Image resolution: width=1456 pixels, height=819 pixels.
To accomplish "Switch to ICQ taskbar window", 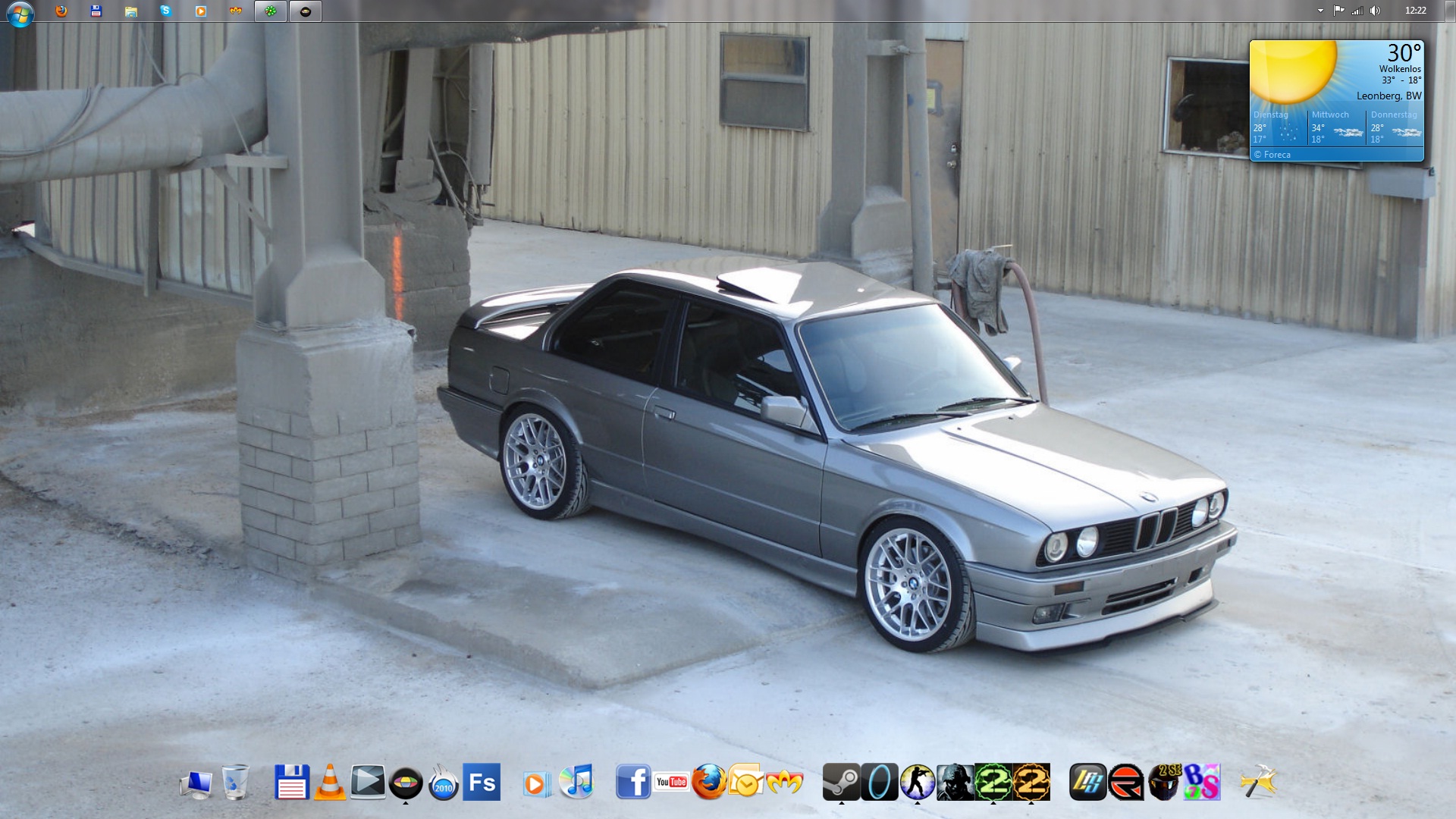I will pyautogui.click(x=271, y=11).
